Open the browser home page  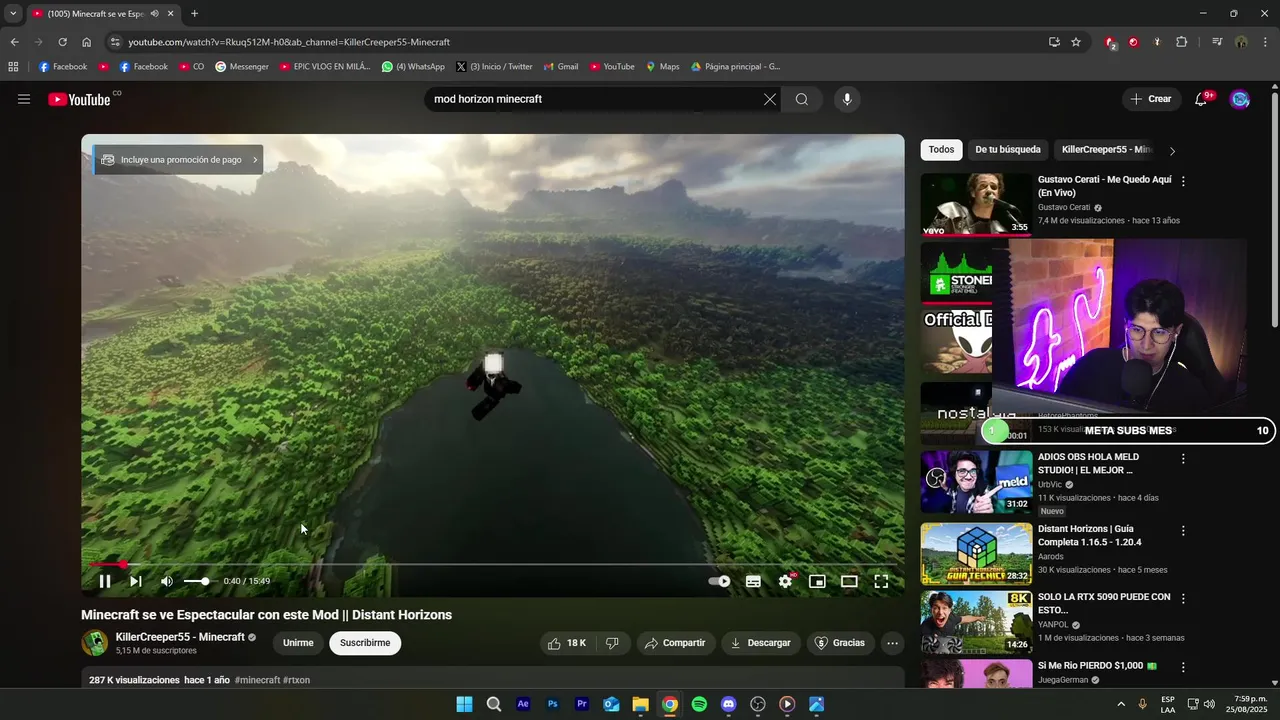[x=87, y=42]
